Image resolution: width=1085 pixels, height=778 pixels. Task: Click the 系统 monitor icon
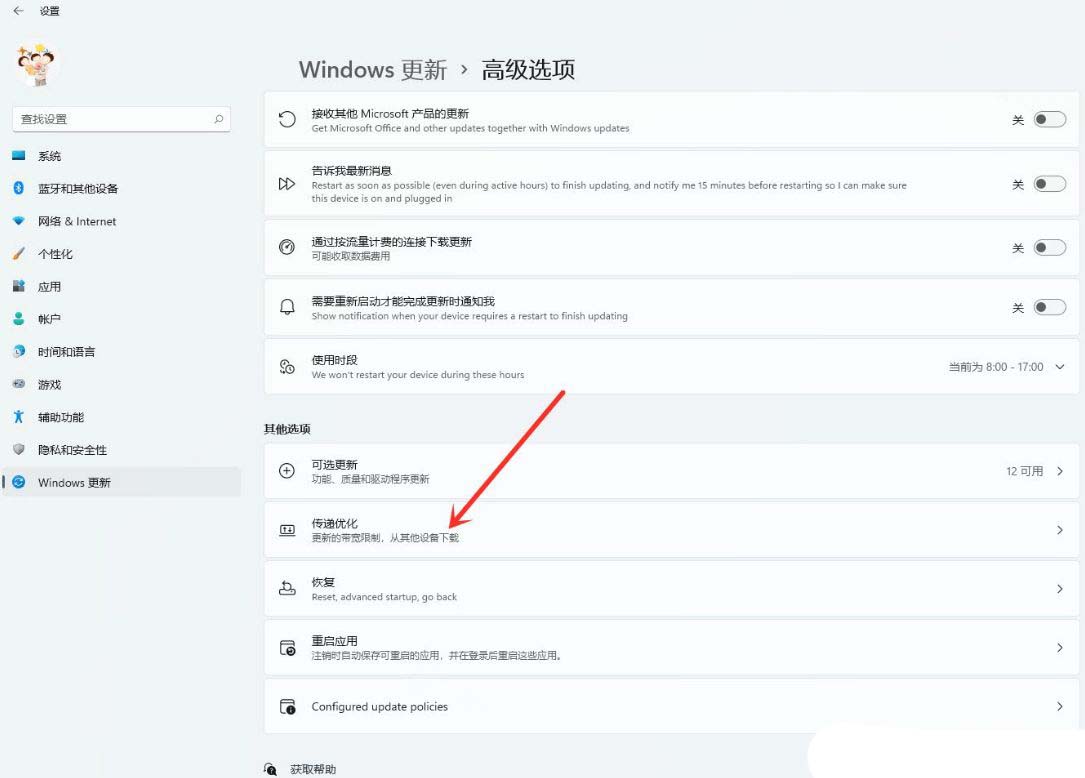pyautogui.click(x=19, y=156)
